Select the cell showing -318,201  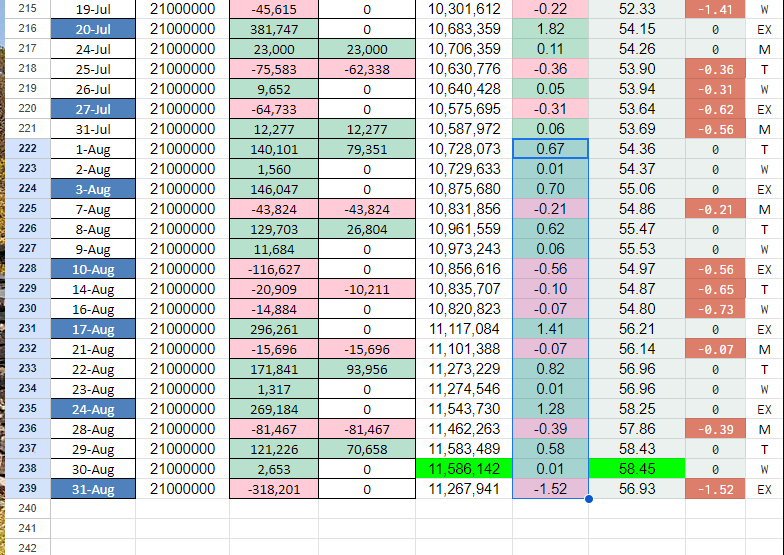click(x=274, y=489)
